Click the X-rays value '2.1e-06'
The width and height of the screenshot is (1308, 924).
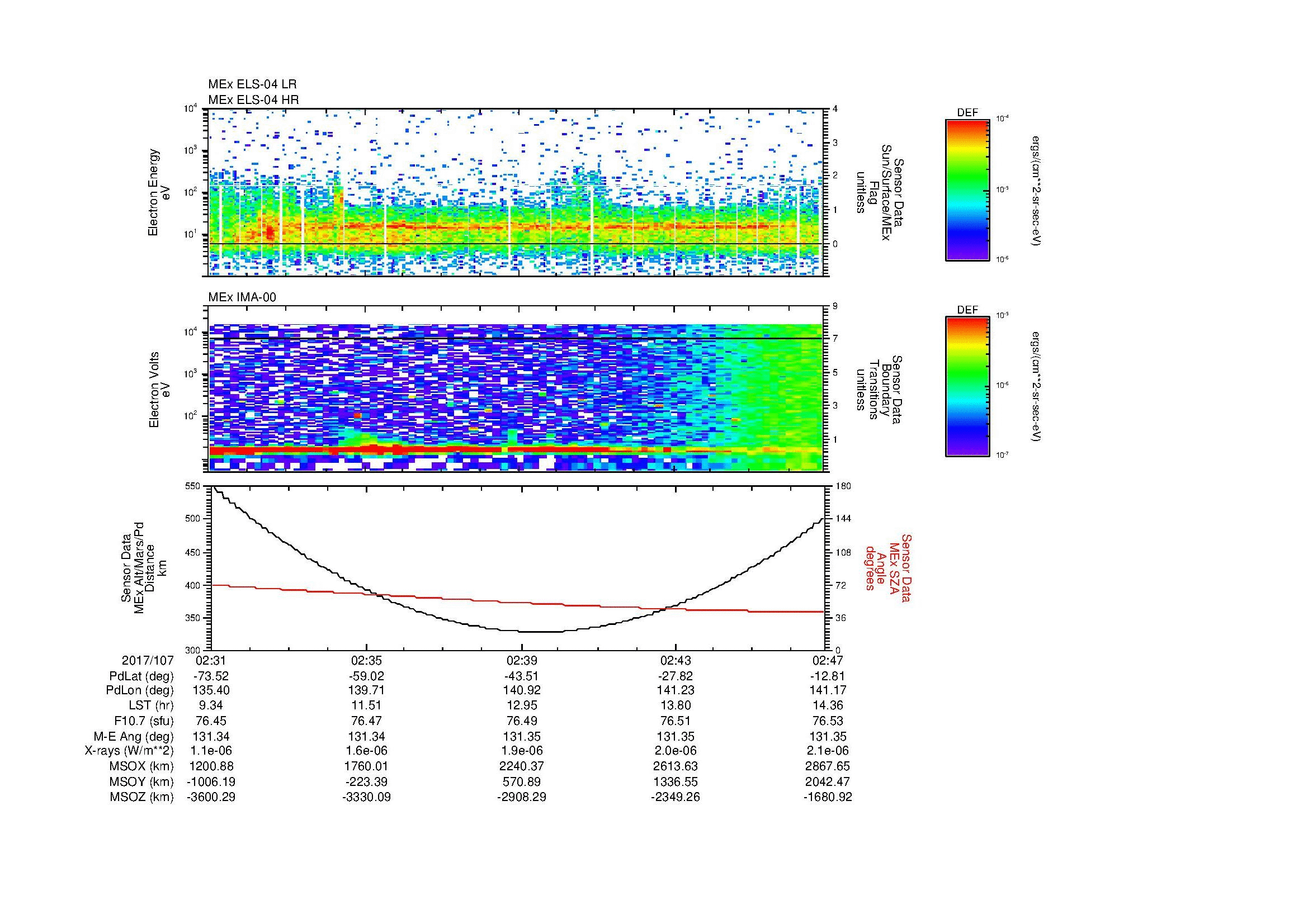(828, 751)
